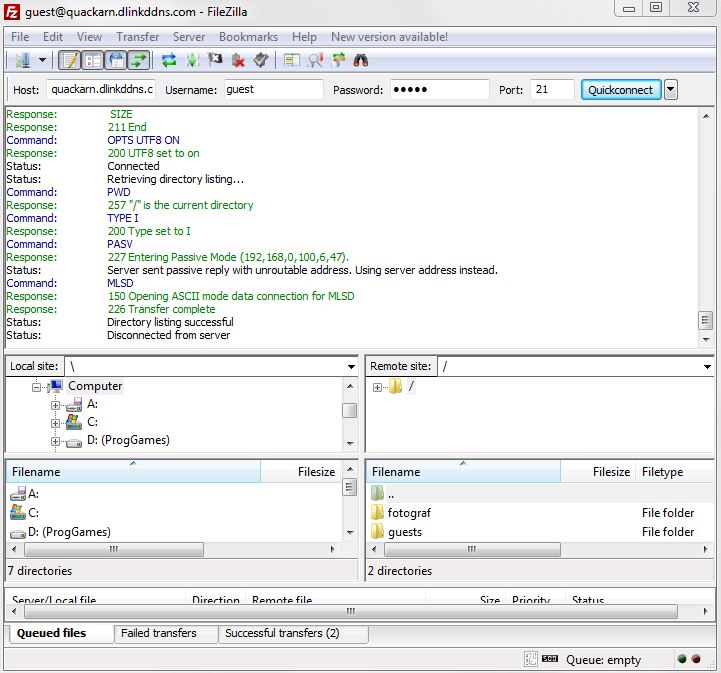Expand the remote root / folder node
The height and width of the screenshot is (673, 721).
pos(377,387)
